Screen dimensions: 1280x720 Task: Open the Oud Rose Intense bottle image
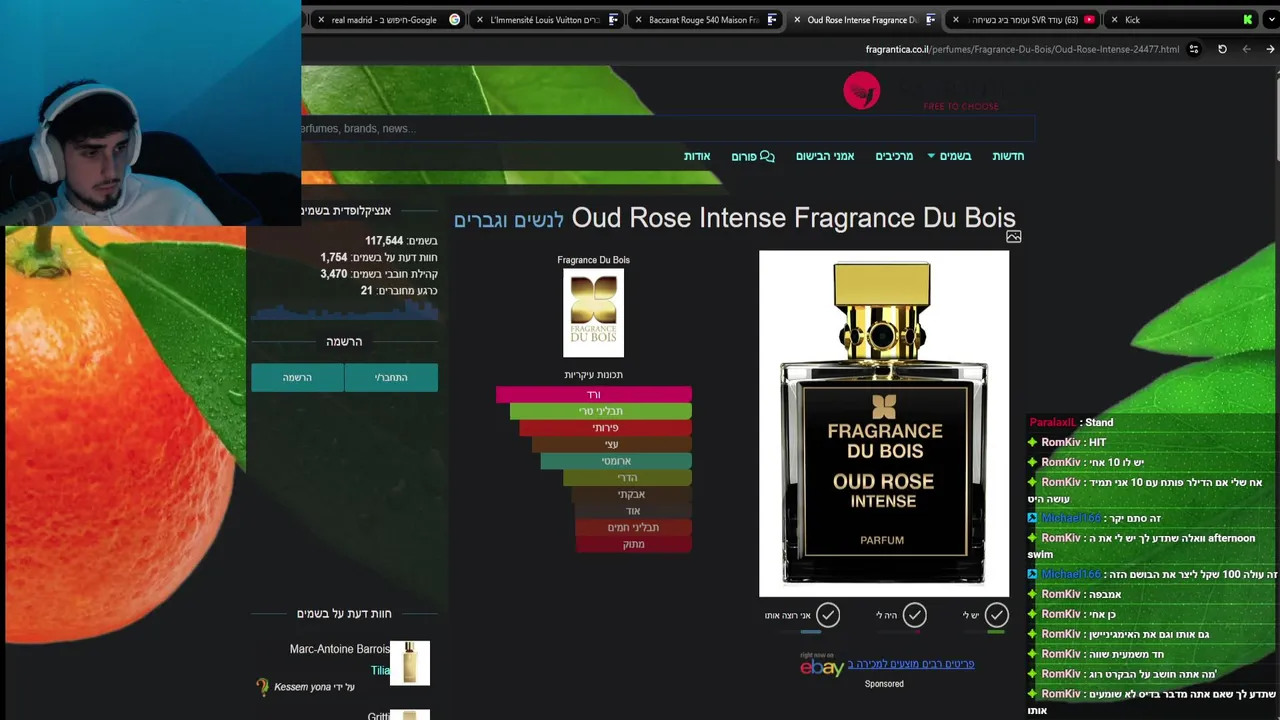coord(884,423)
